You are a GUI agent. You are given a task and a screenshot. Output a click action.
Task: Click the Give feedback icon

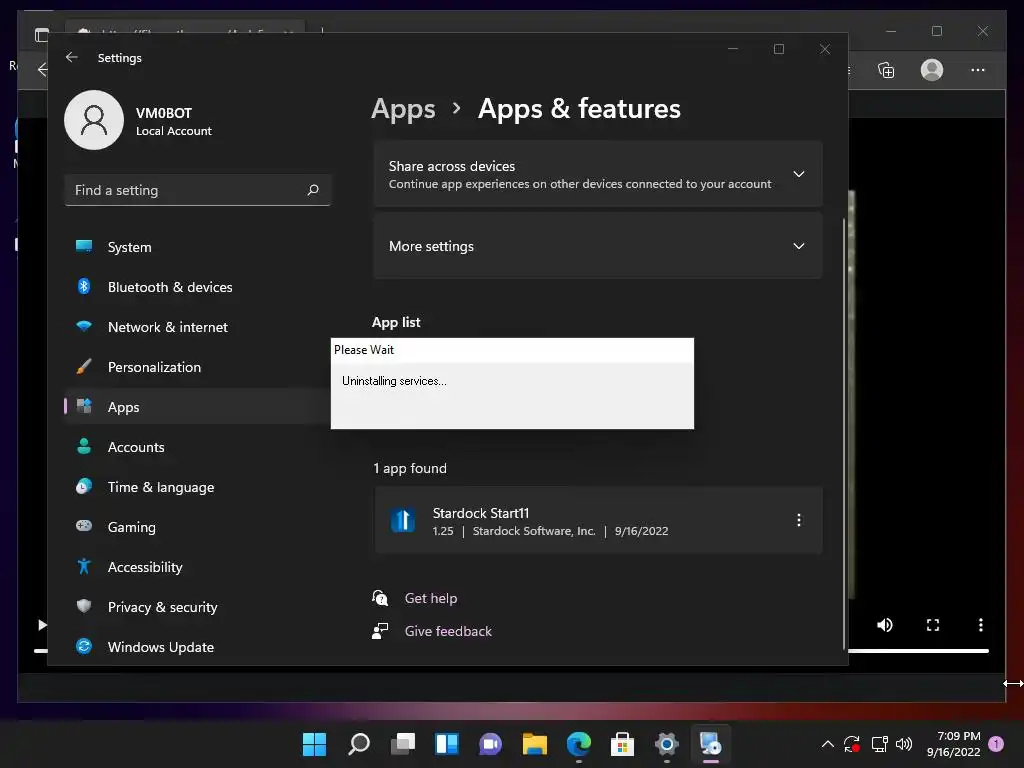point(380,631)
